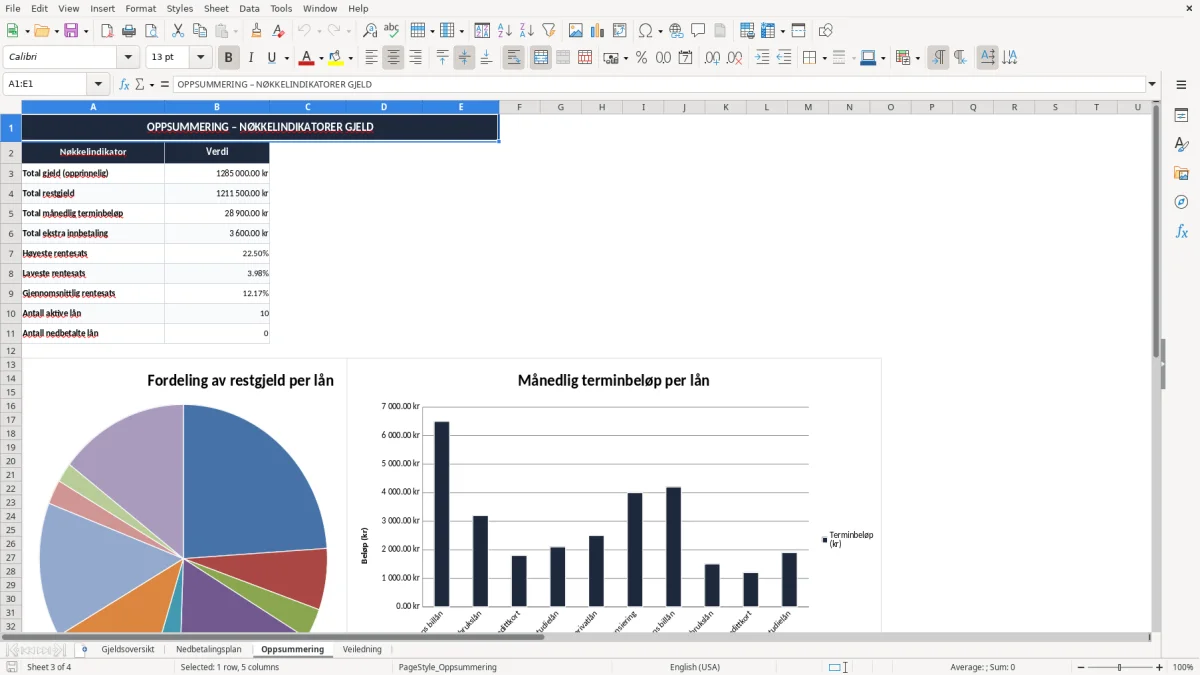Click the Clear Direct Formatting icon
Viewport: 1200px width, 675px height.
[x=279, y=31]
